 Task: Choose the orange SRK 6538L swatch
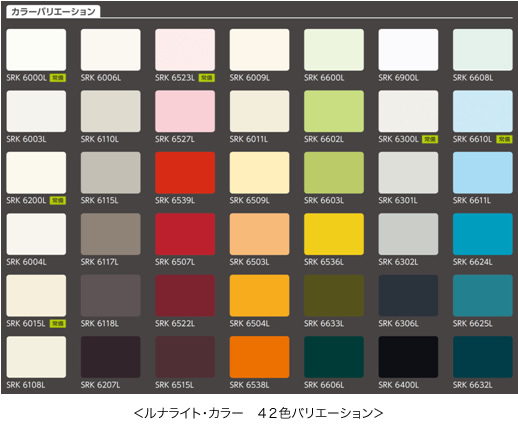tap(259, 357)
